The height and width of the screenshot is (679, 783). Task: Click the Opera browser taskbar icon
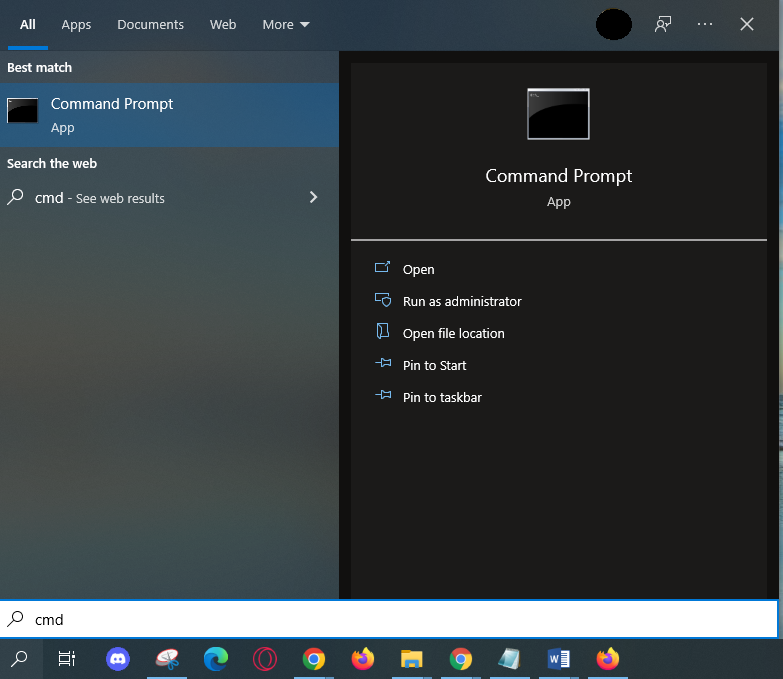pyautogui.click(x=265, y=659)
